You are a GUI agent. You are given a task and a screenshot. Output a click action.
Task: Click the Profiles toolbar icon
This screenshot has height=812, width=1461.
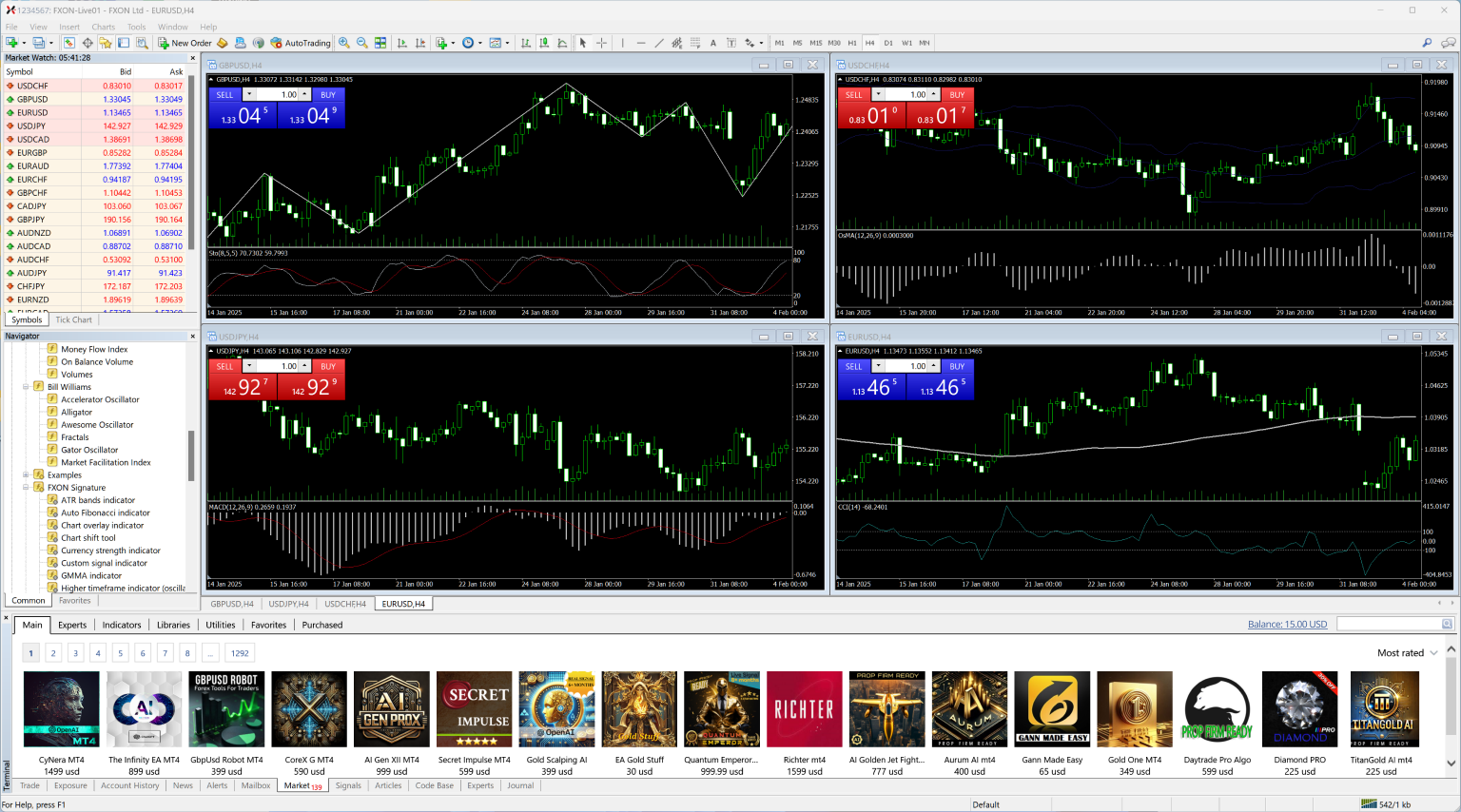(39, 43)
